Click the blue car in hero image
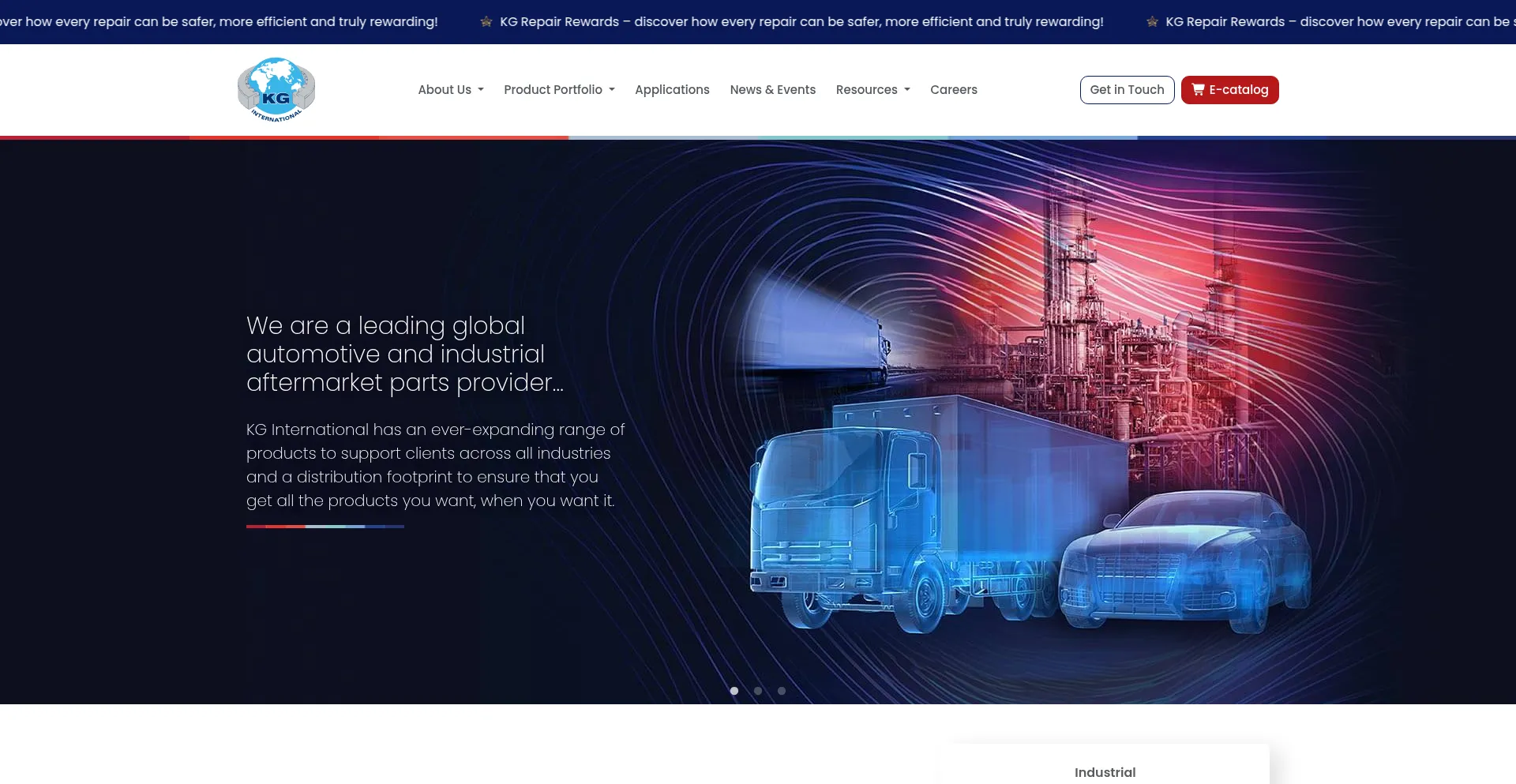 pyautogui.click(x=1184, y=561)
